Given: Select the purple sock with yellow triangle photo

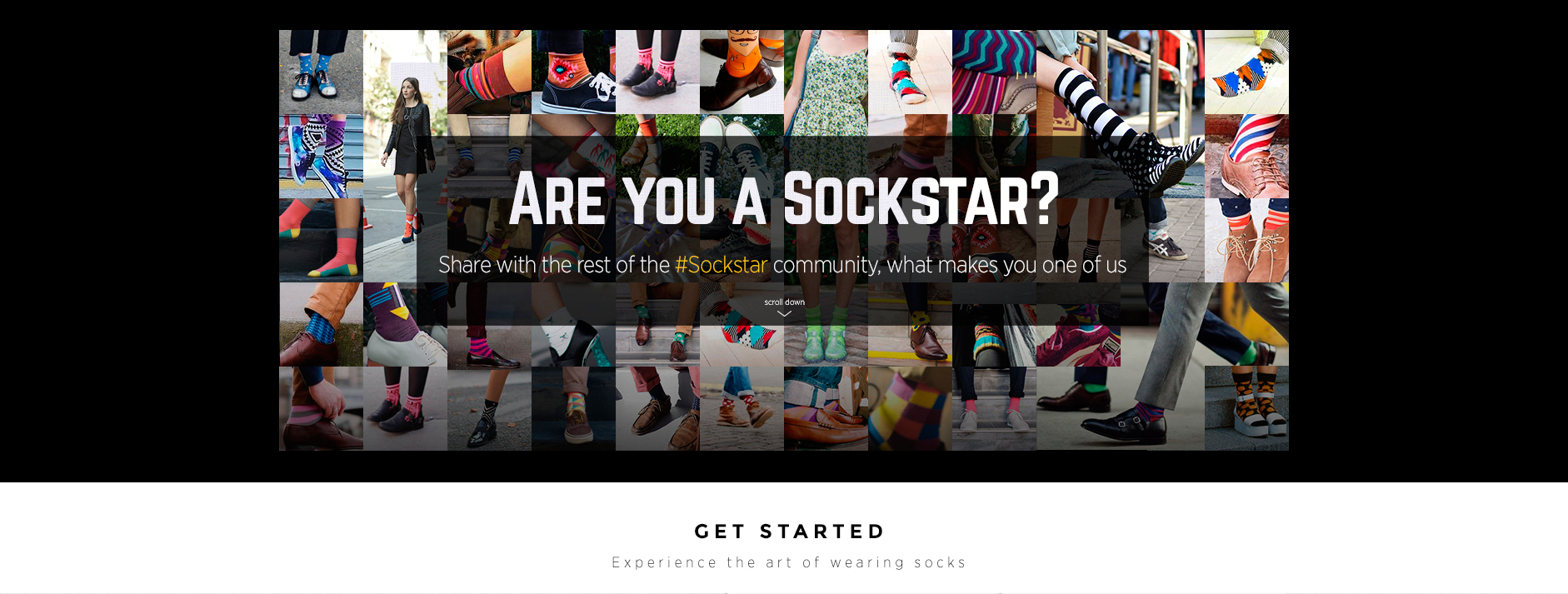Looking at the screenshot, I should 406,324.
